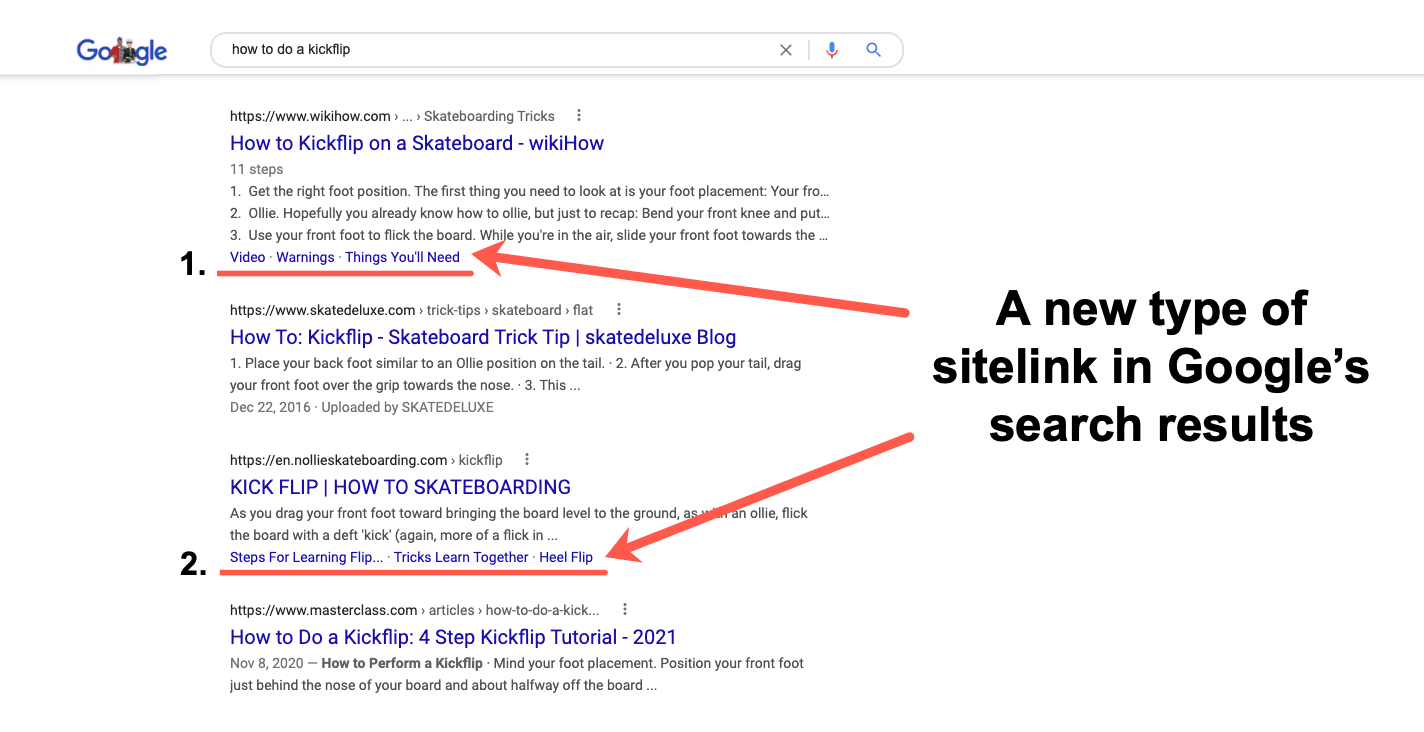The image size is (1424, 732).
Task: Open the three-dot menu on the nollieskateboarding result
Action: [526, 459]
